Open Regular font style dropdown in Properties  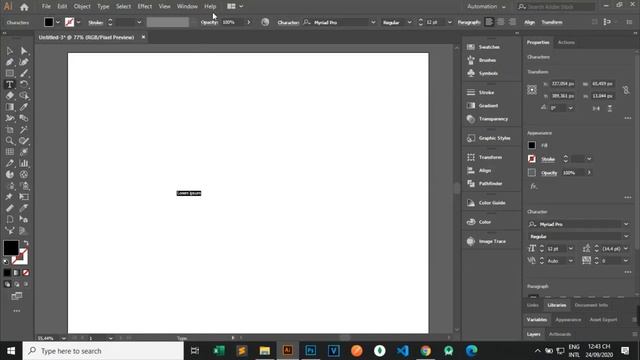click(626, 236)
